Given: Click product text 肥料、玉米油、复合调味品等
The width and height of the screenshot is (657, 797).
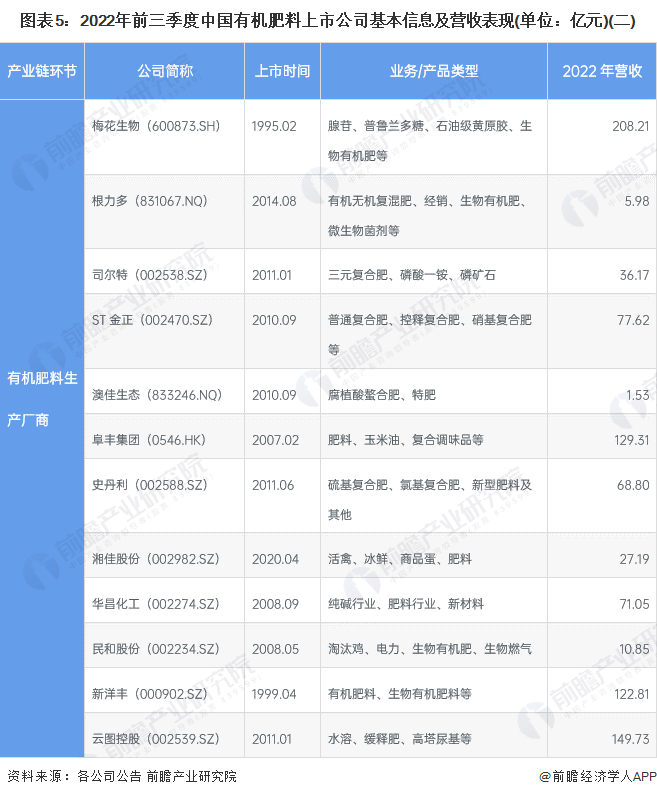Looking at the screenshot, I should click(405, 440).
